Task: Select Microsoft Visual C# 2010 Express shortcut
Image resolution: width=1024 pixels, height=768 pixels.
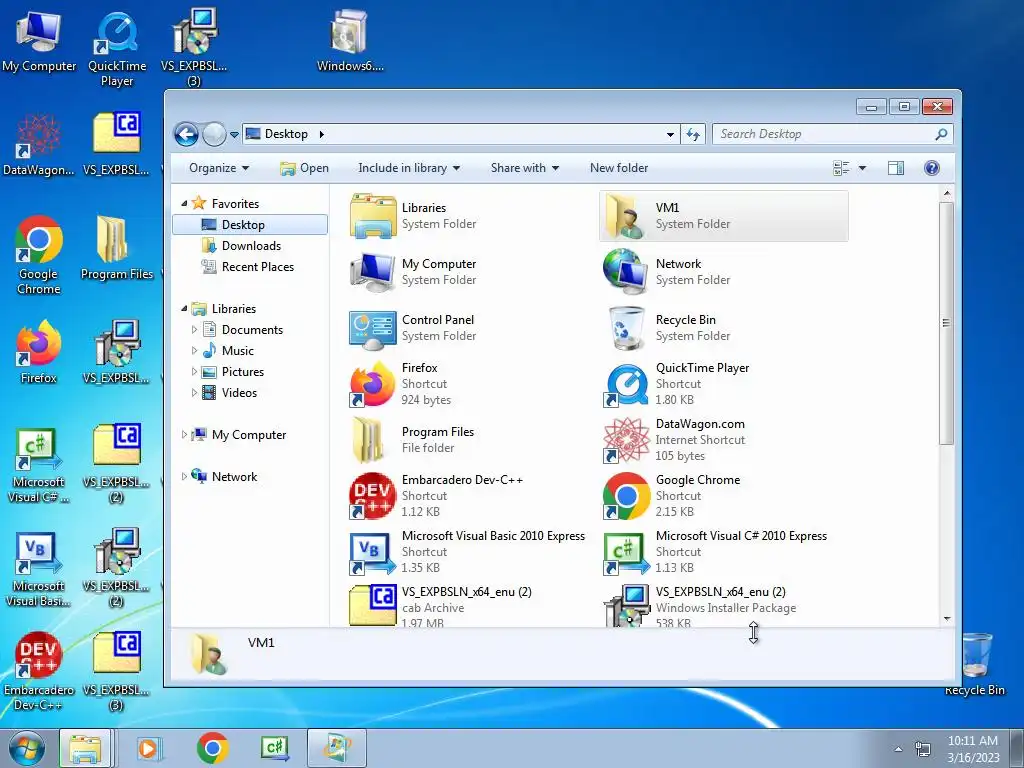Action: tap(625, 552)
